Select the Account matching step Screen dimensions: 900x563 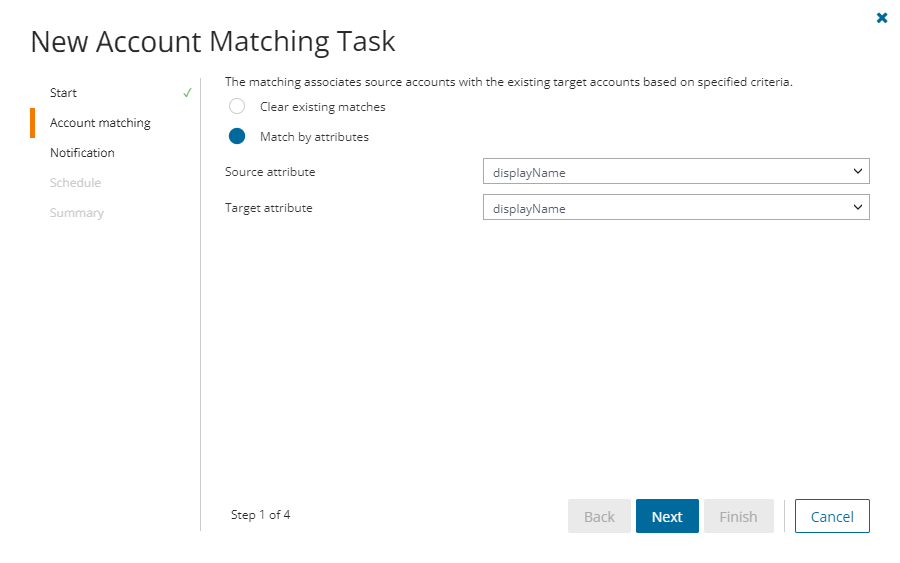click(x=100, y=123)
